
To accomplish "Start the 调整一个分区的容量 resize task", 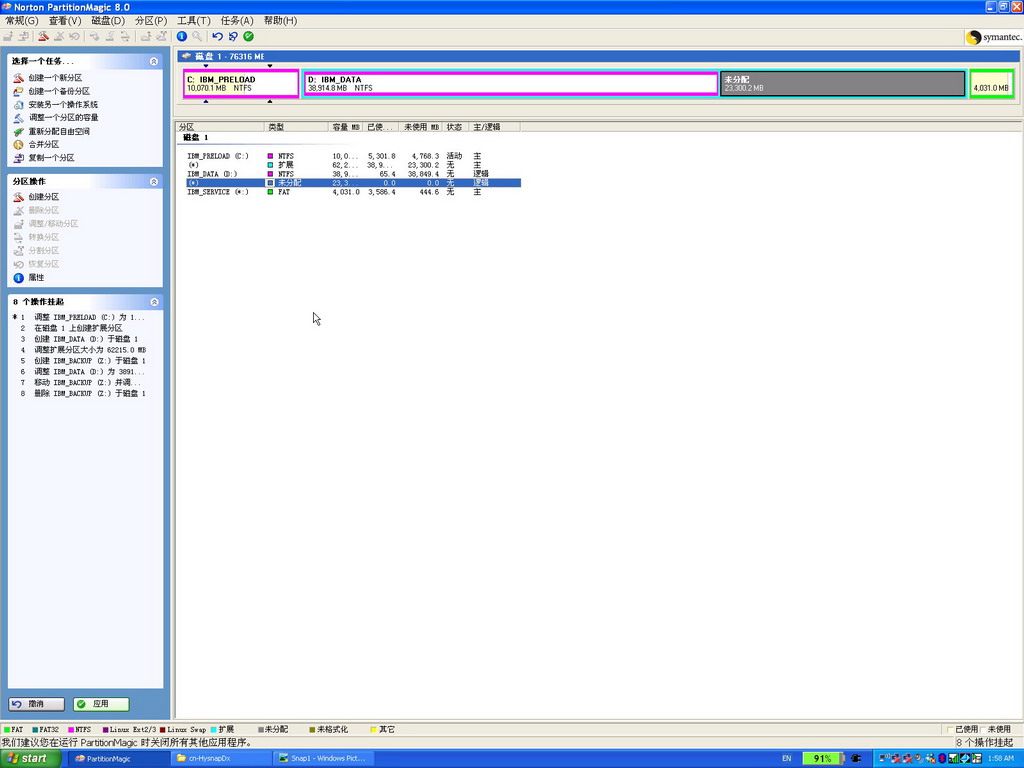I will click(62, 118).
